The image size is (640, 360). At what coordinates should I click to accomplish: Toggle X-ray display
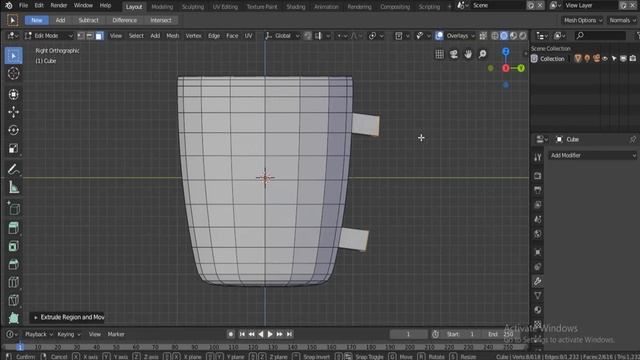pyautogui.click(x=483, y=36)
